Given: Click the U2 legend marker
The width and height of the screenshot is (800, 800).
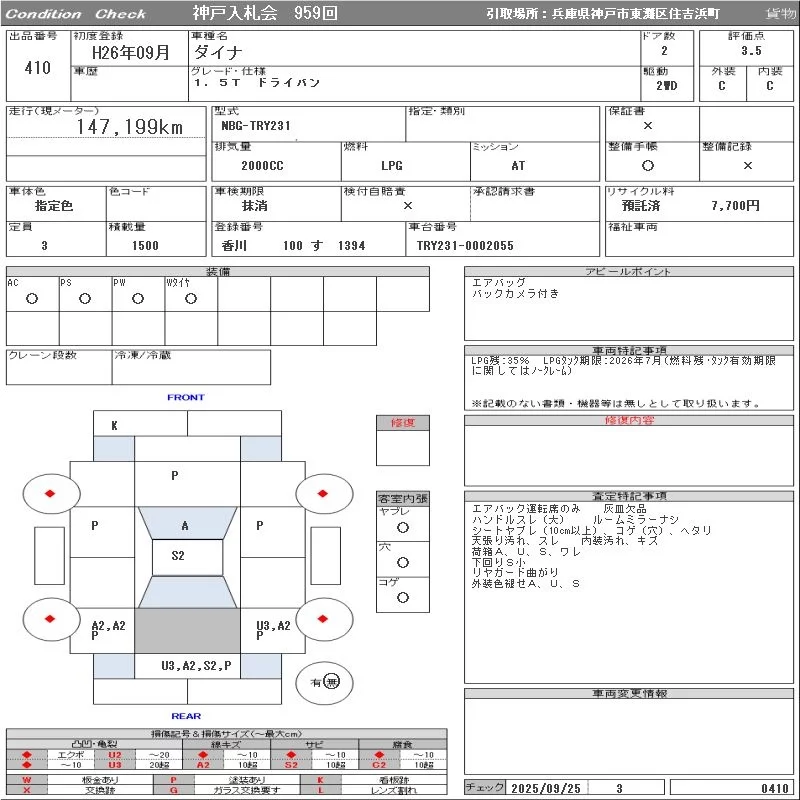Looking at the screenshot, I should [115, 755].
